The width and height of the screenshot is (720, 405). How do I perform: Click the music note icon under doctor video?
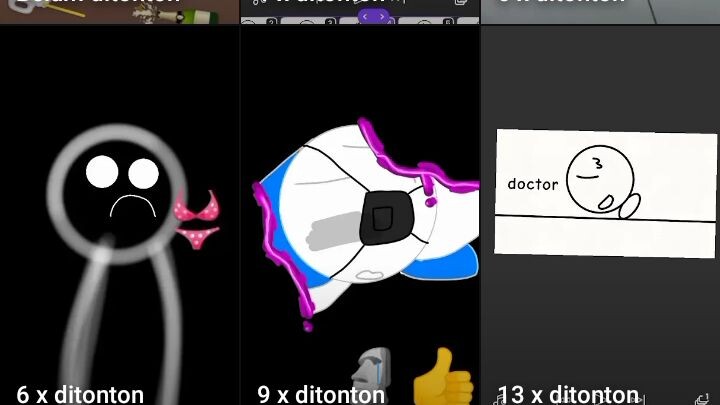(x=496, y=398)
